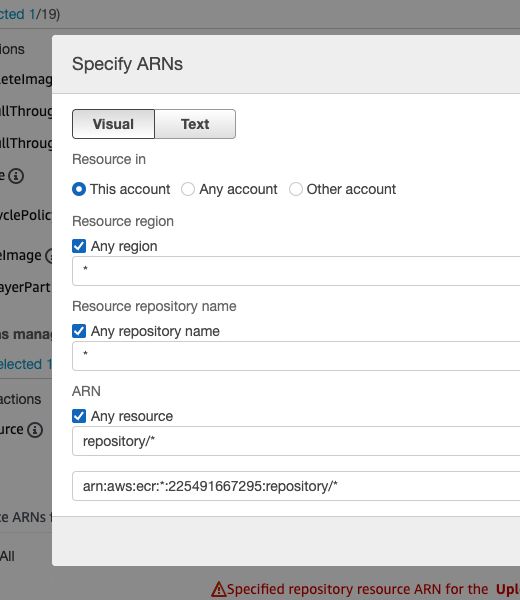Screen dimensions: 520x600
Task: Click the red warning triangle icon
Action: click(x=219, y=589)
